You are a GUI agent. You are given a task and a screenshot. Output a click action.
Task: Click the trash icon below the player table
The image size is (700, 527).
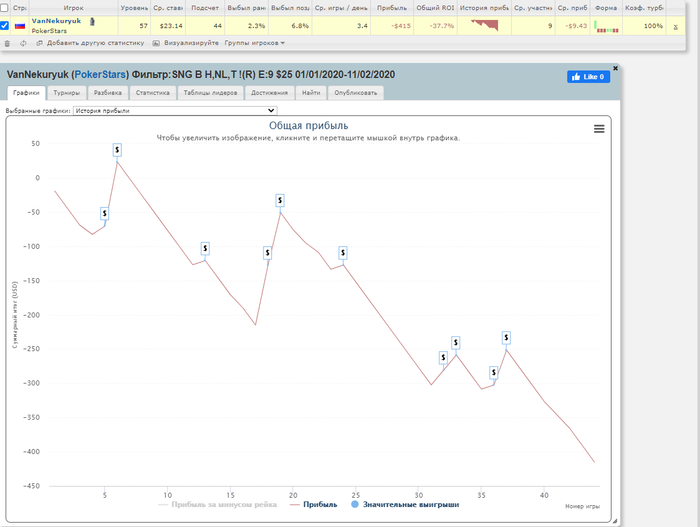[7, 43]
